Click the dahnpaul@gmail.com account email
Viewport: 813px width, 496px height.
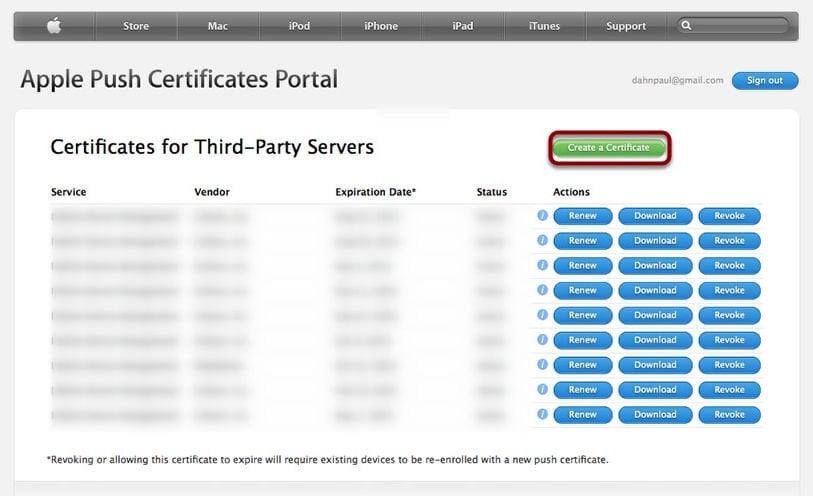click(677, 80)
